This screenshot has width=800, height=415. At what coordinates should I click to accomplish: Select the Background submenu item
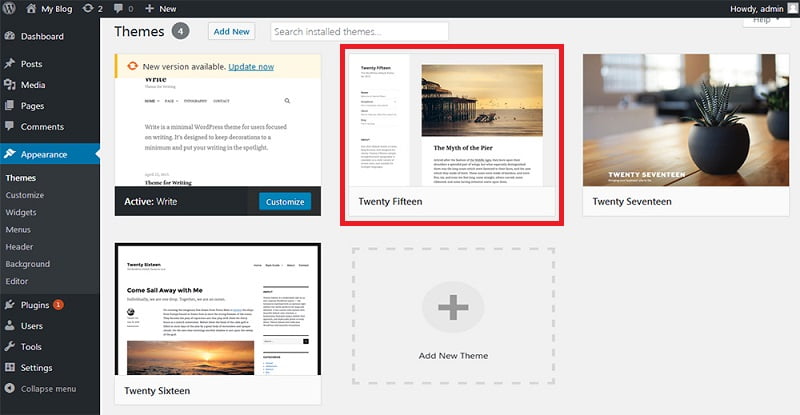[x=28, y=264]
